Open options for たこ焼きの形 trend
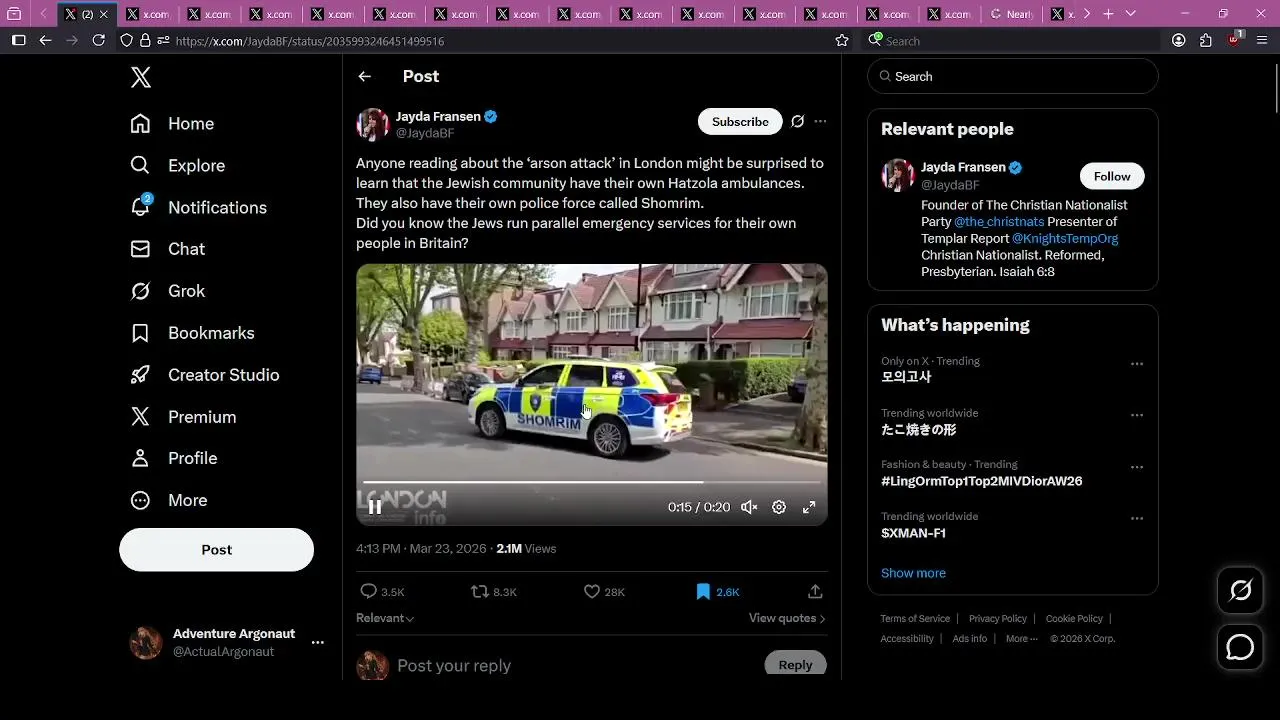 tap(1137, 415)
